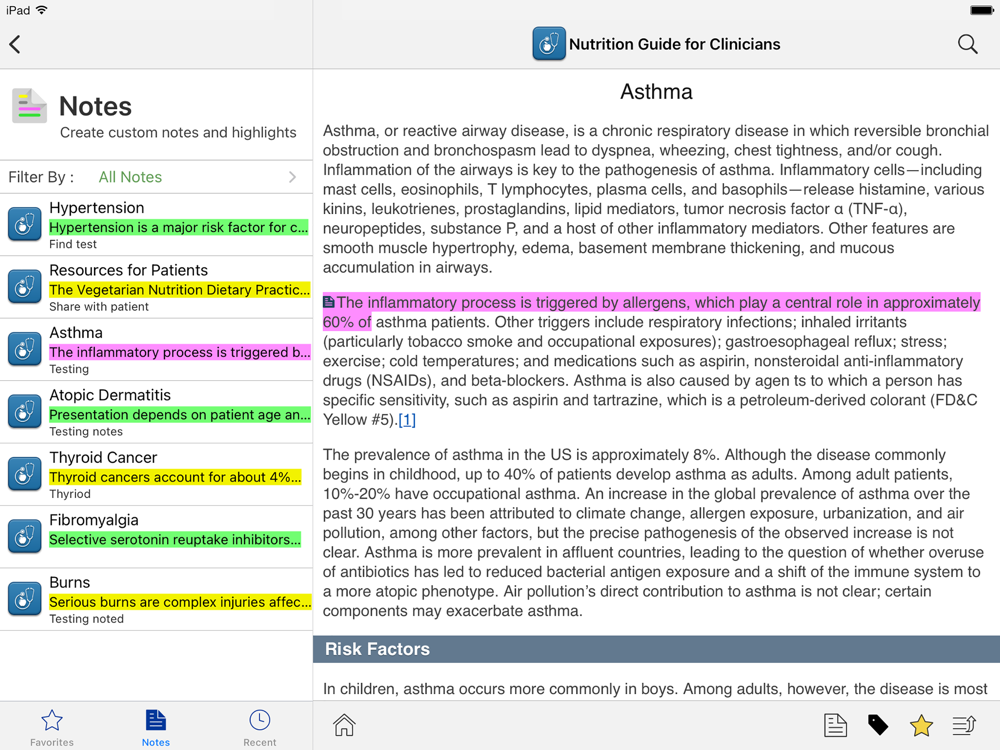Expand the Filter By All Notes chevron
This screenshot has width=1000, height=750.
point(292,177)
